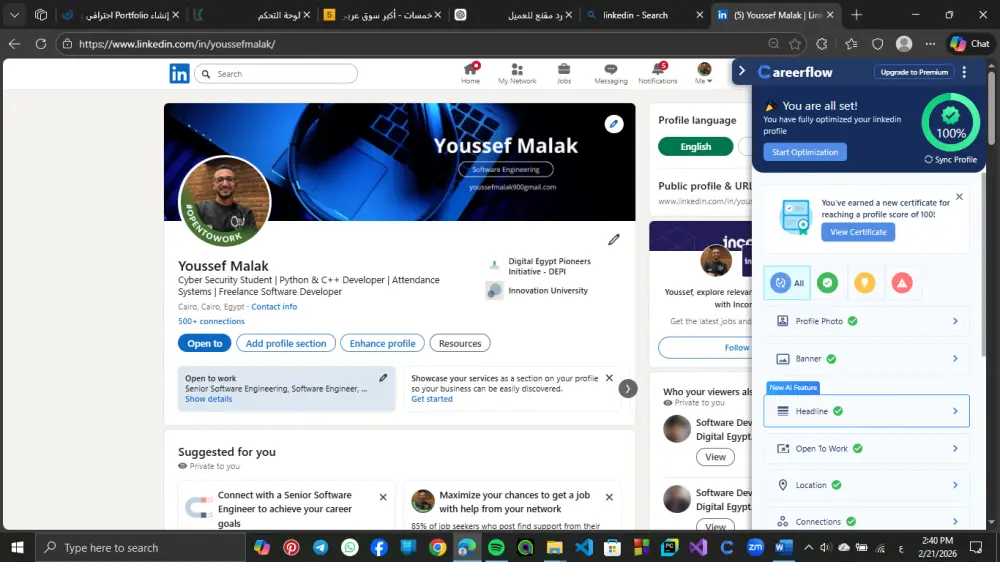Viewport: 1000px width, 562px height.
Task: Open Notifications bell icon
Action: [x=658, y=73]
